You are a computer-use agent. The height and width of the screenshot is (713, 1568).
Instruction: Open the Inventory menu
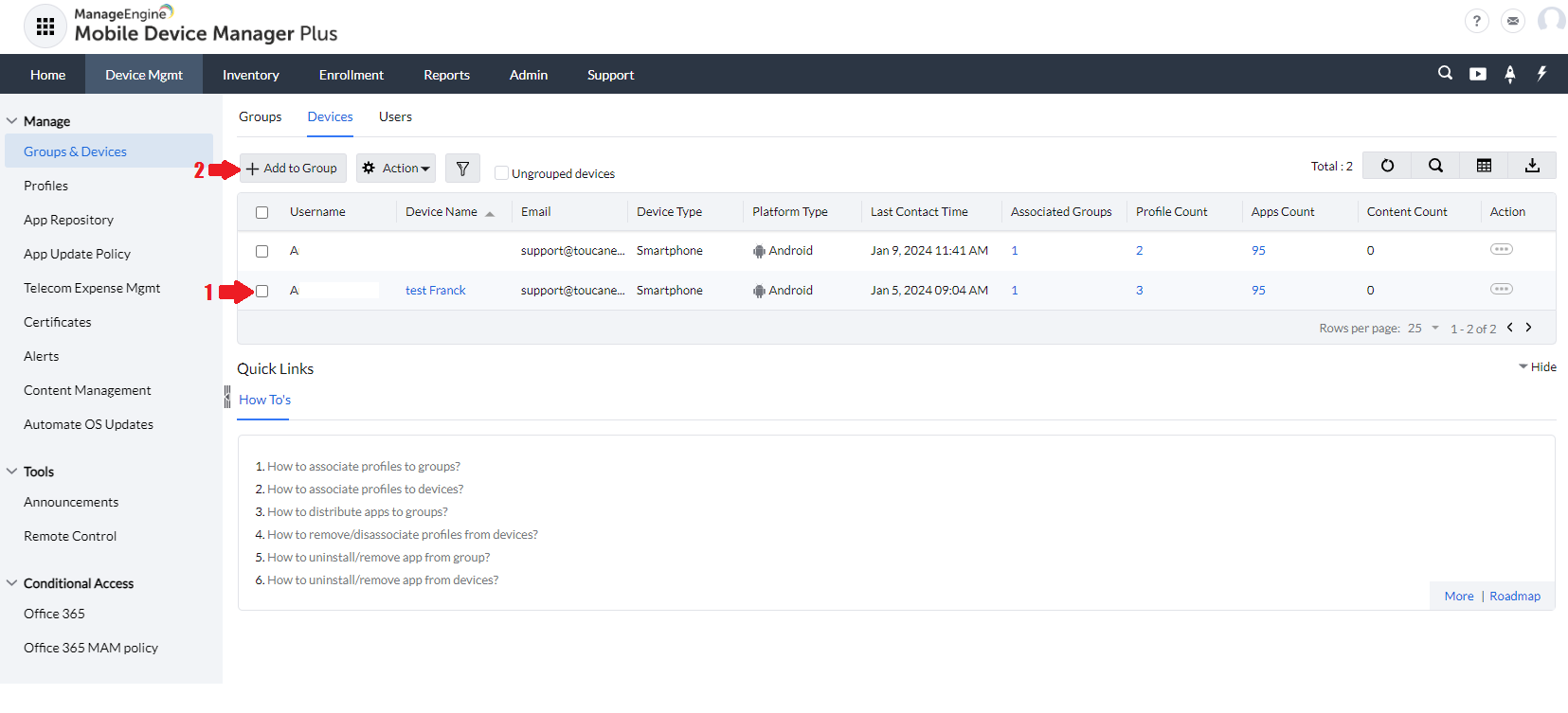251,75
